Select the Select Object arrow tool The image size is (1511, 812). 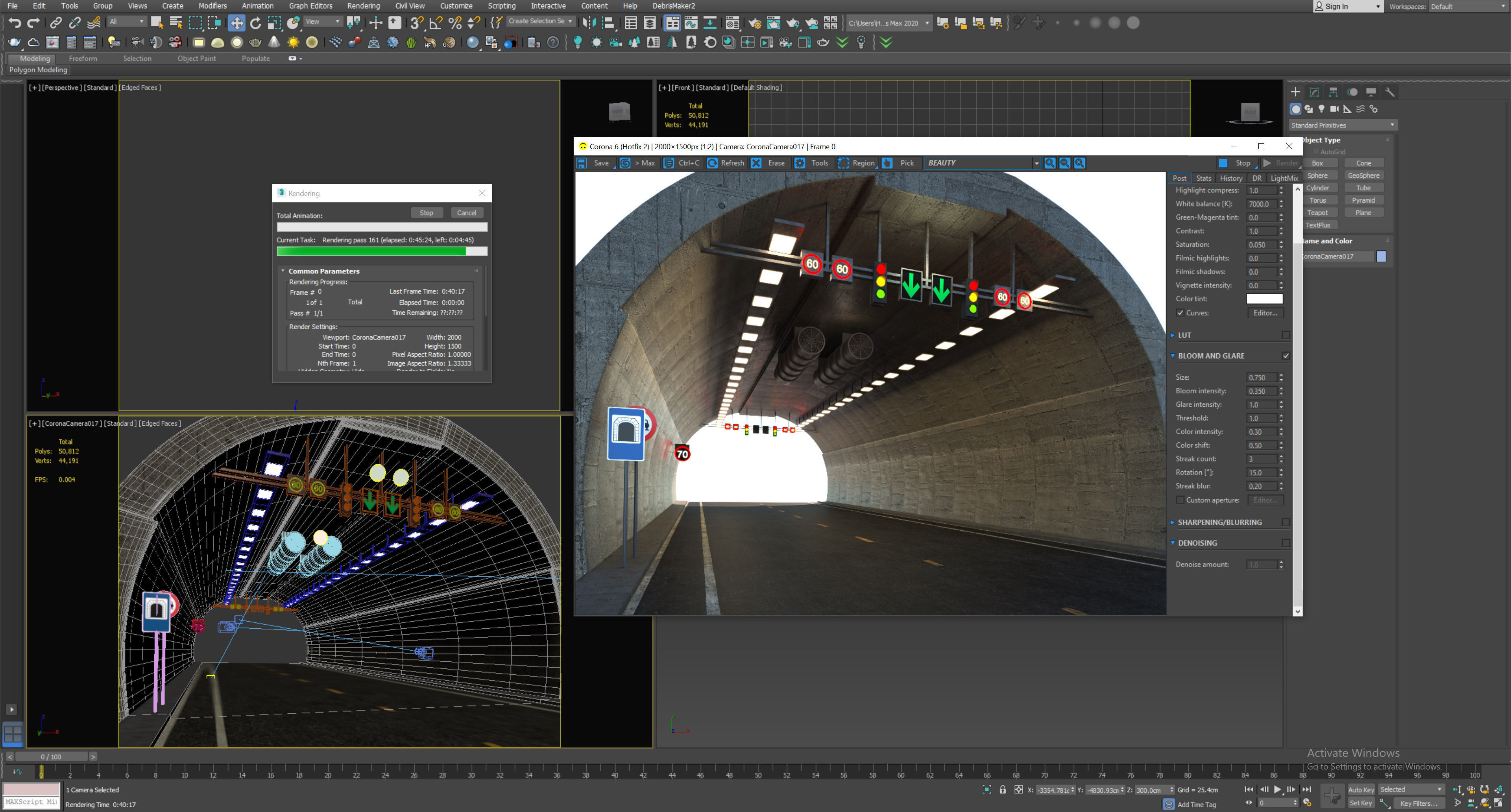[157, 22]
